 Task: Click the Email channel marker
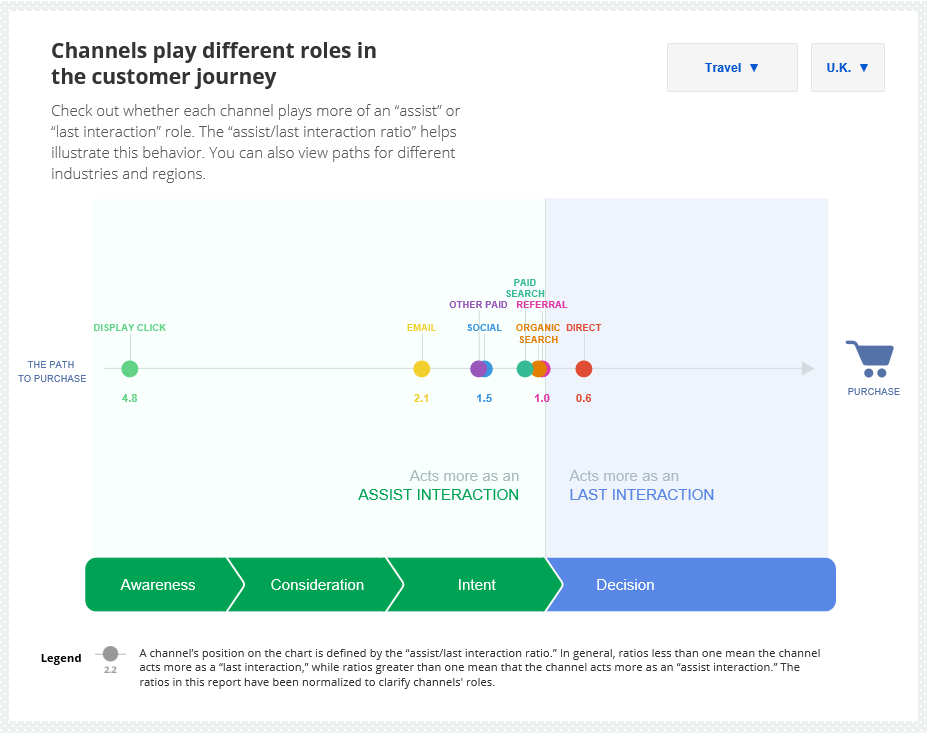(x=421, y=368)
